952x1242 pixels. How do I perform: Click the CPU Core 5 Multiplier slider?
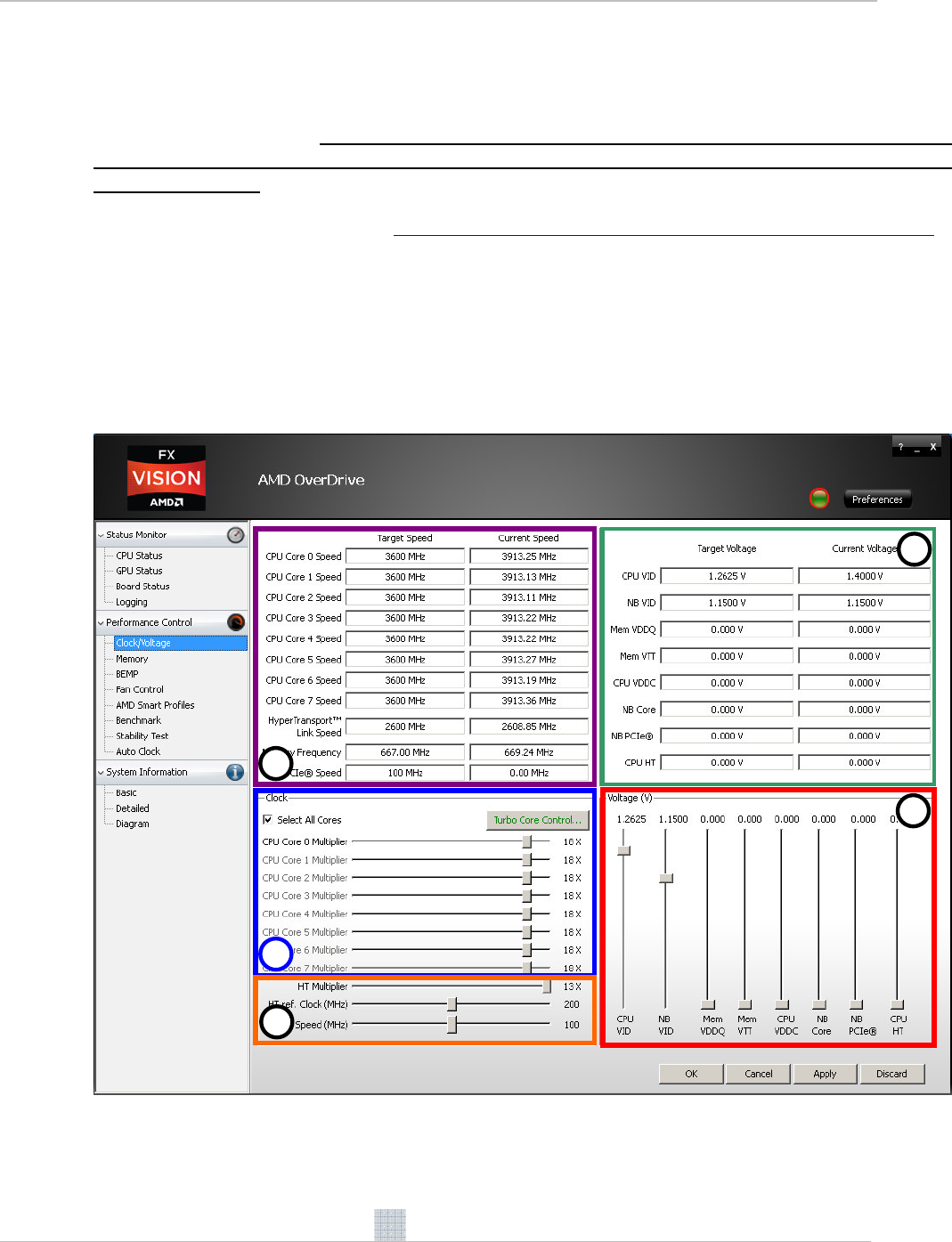pos(526,932)
